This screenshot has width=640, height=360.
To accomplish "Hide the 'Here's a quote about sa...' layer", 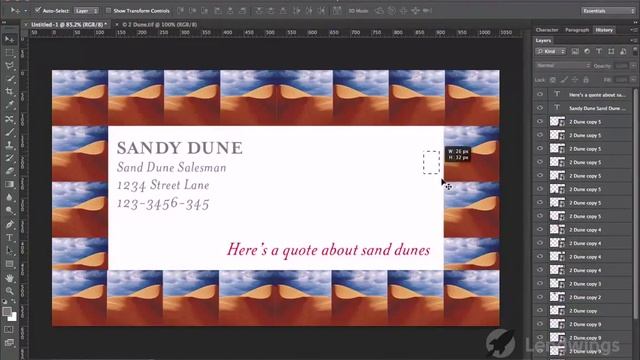I will 540,94.
